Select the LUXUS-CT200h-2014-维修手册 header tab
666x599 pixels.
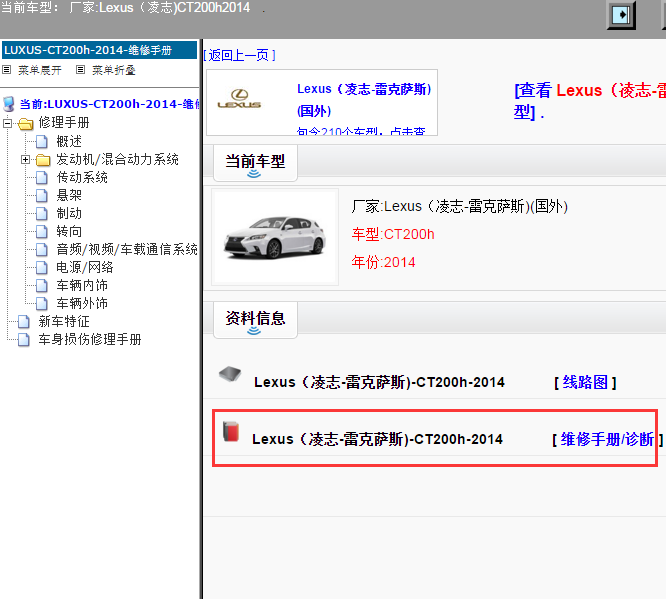99,50
